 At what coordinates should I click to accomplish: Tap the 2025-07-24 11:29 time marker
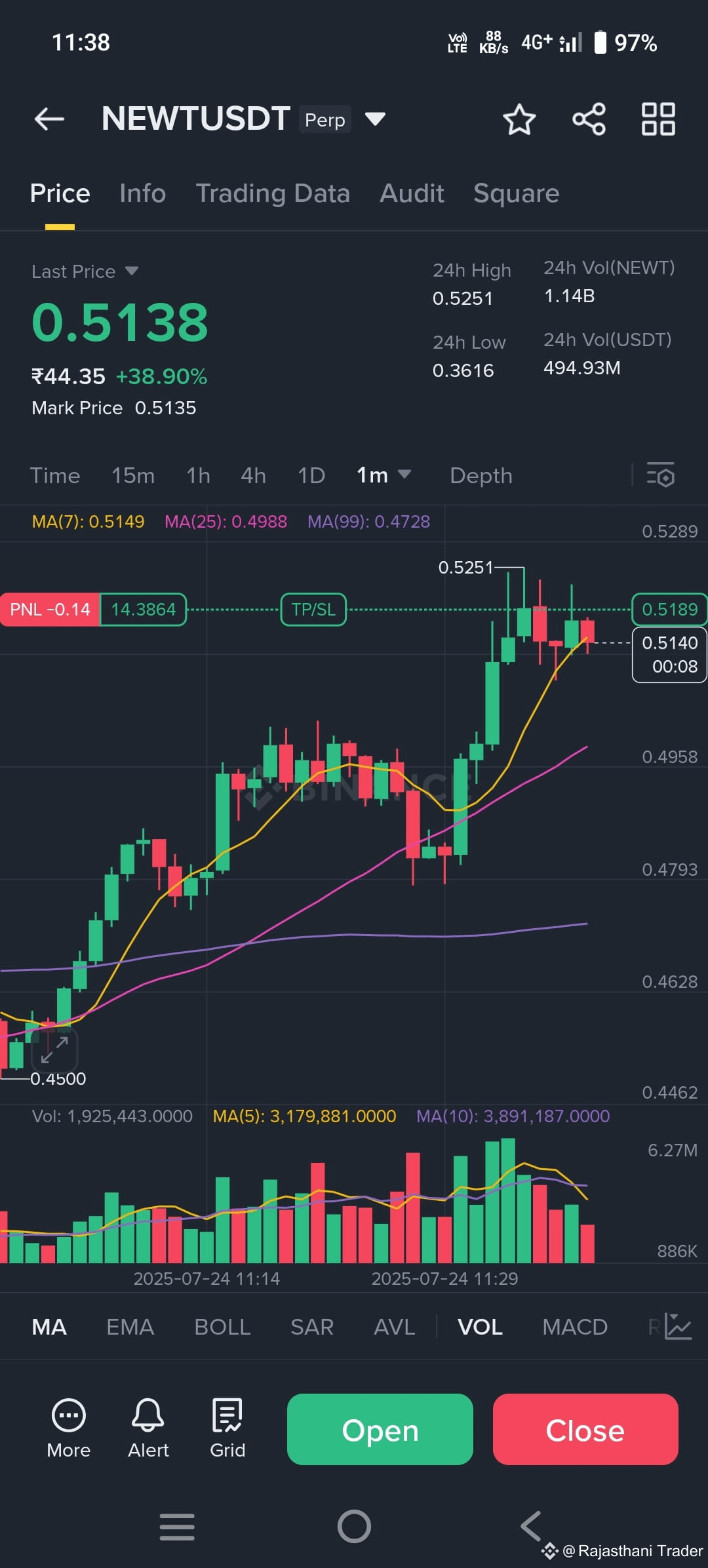[x=445, y=1278]
